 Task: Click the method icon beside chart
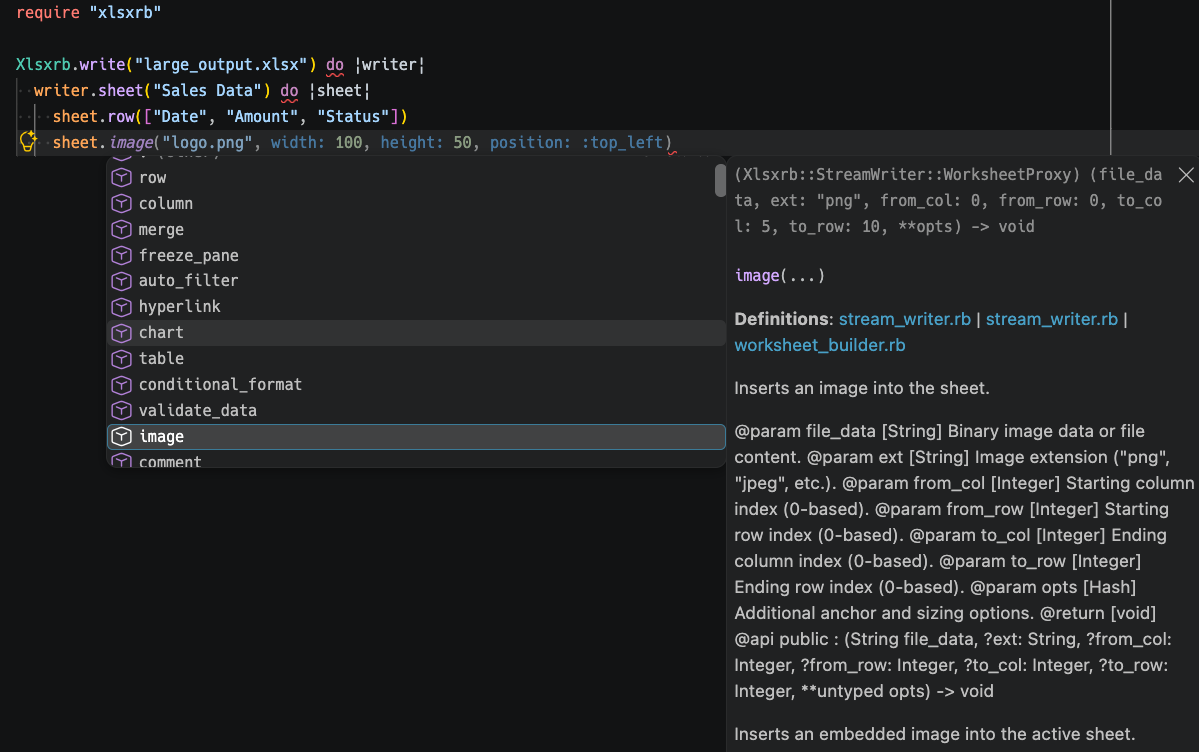point(122,333)
